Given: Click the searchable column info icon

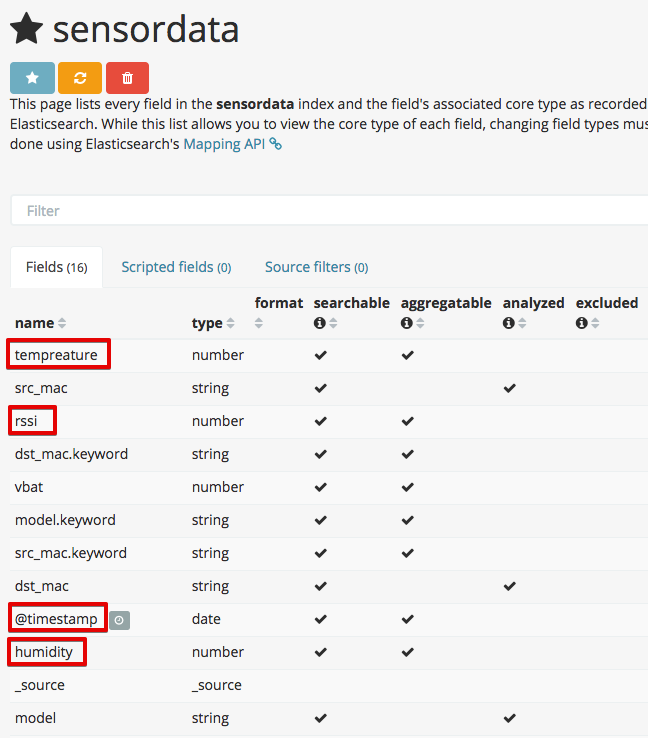Looking at the screenshot, I should [320, 323].
